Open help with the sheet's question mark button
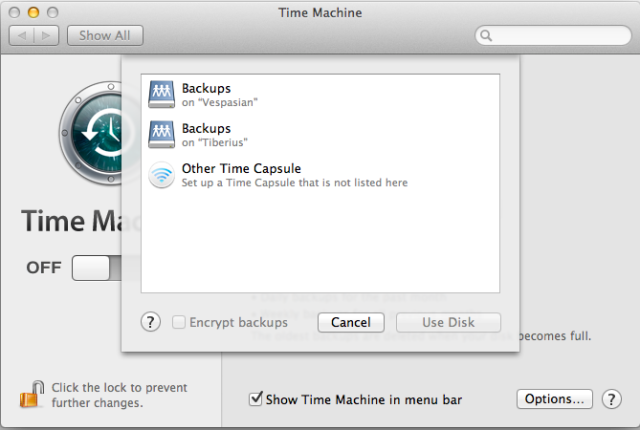The width and height of the screenshot is (640, 430). [151, 322]
